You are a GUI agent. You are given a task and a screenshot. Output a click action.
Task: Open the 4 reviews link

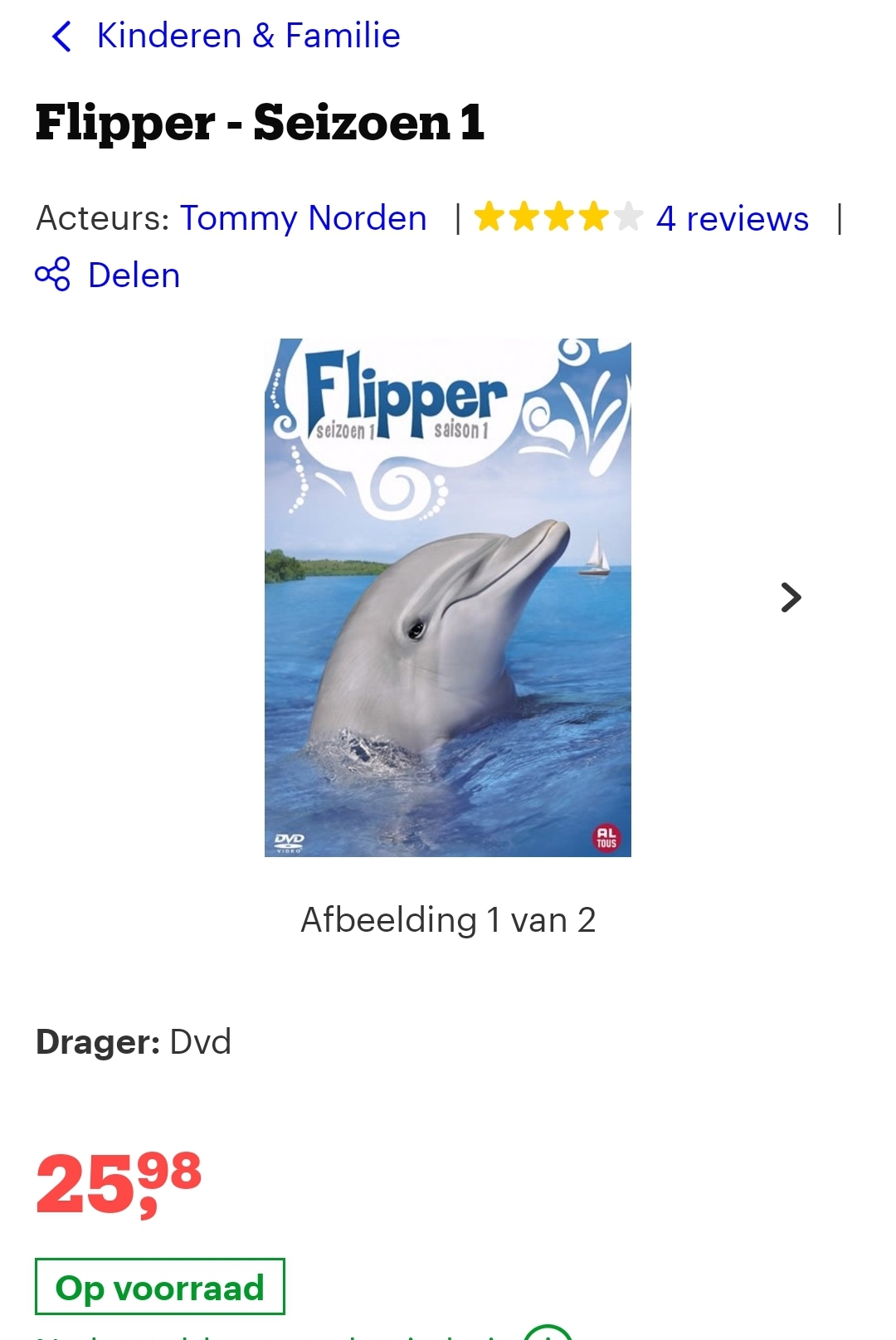(732, 219)
